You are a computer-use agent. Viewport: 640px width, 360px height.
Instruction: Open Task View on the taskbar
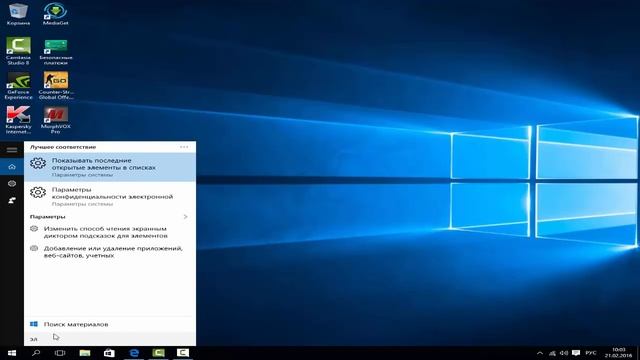click(x=60, y=353)
